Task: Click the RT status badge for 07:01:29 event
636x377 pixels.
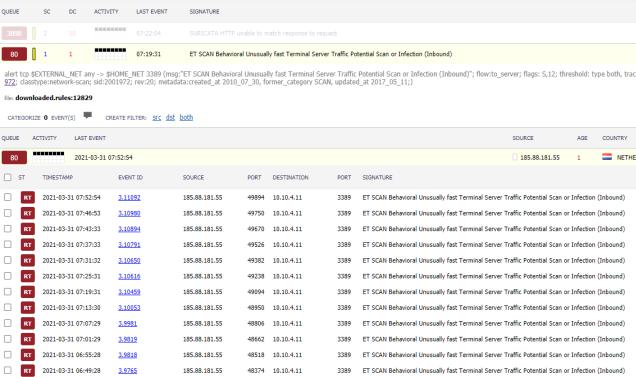Action: click(x=28, y=339)
